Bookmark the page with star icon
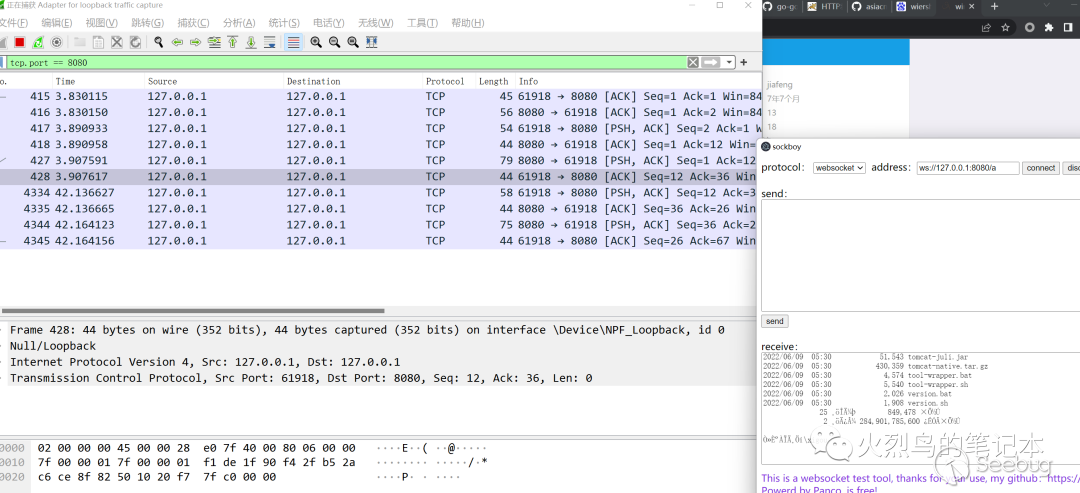This screenshot has height=493, width=1080. pos(1006,28)
